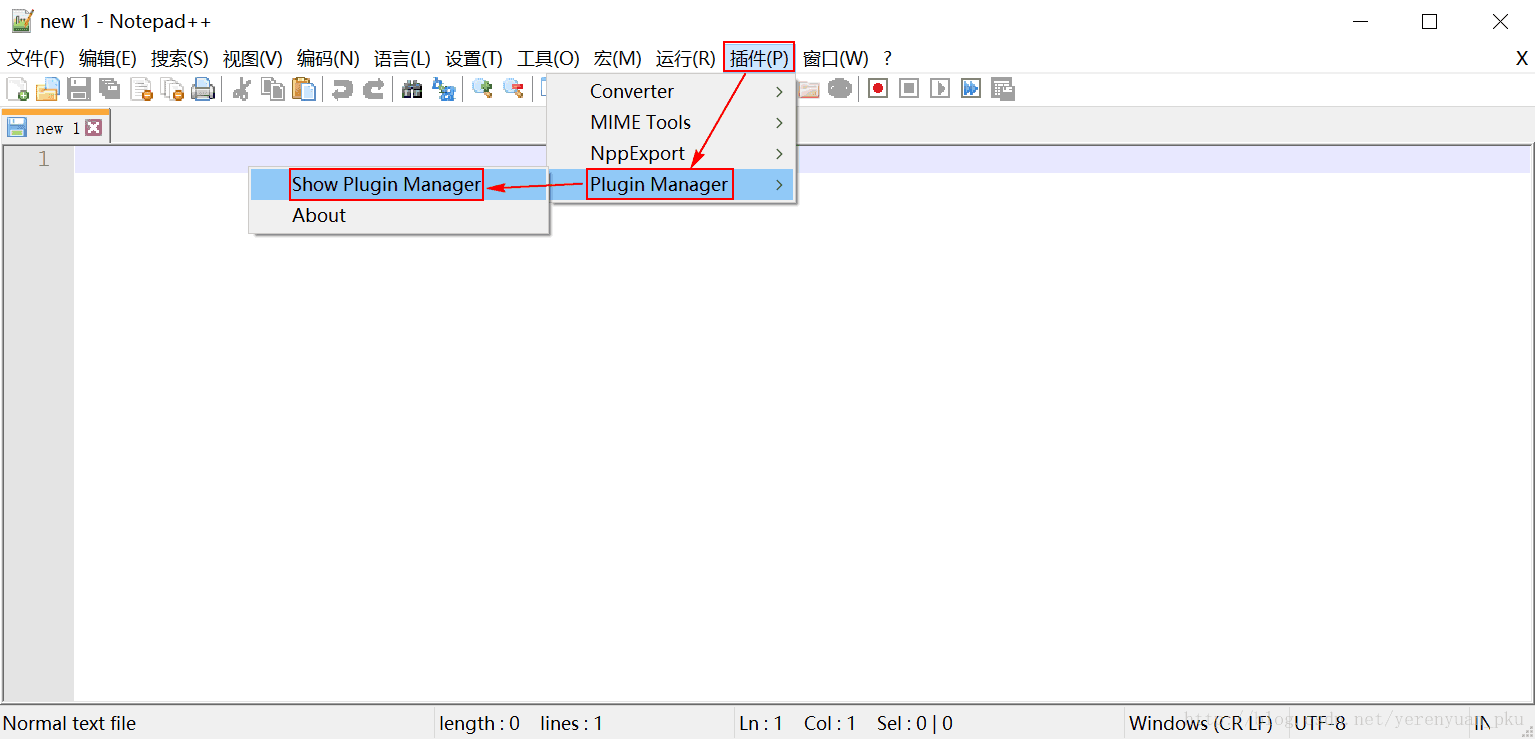This screenshot has width=1535, height=739.
Task: Open the 宏(M) menu
Action: tap(618, 59)
